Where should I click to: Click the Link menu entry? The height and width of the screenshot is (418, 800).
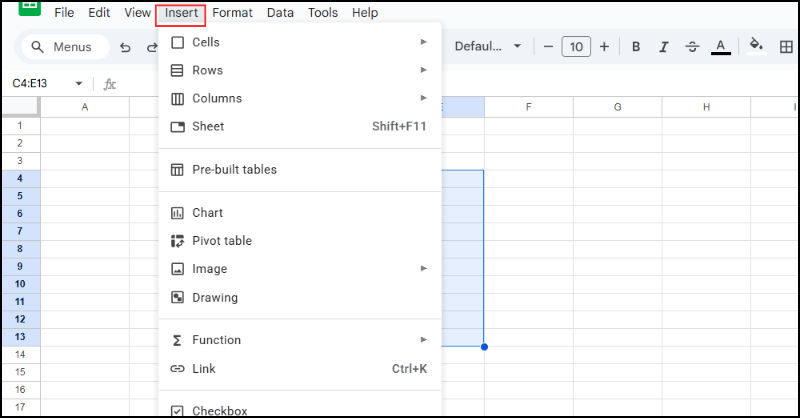pyautogui.click(x=203, y=369)
